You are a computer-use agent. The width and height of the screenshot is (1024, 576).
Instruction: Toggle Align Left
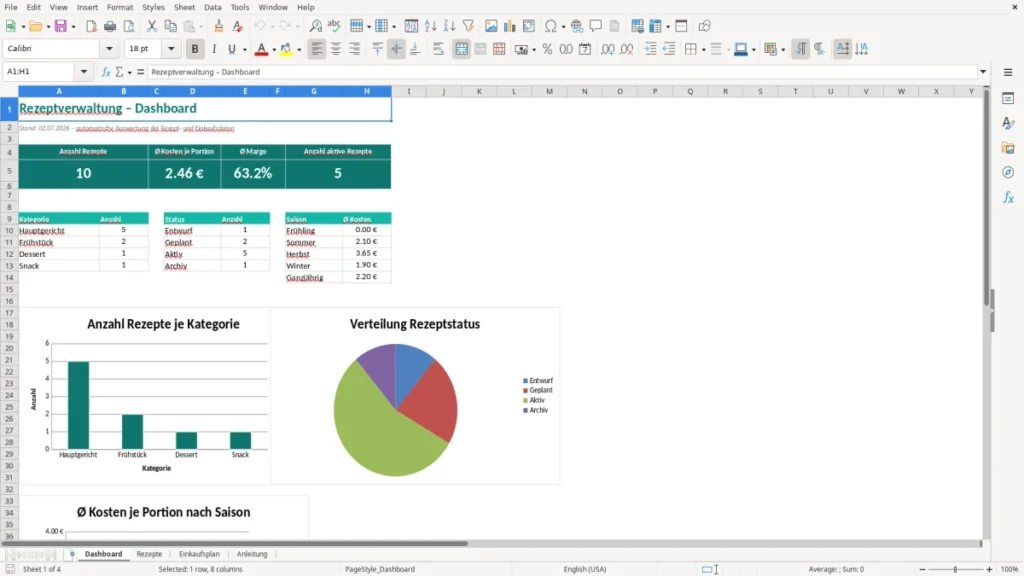tap(317, 49)
